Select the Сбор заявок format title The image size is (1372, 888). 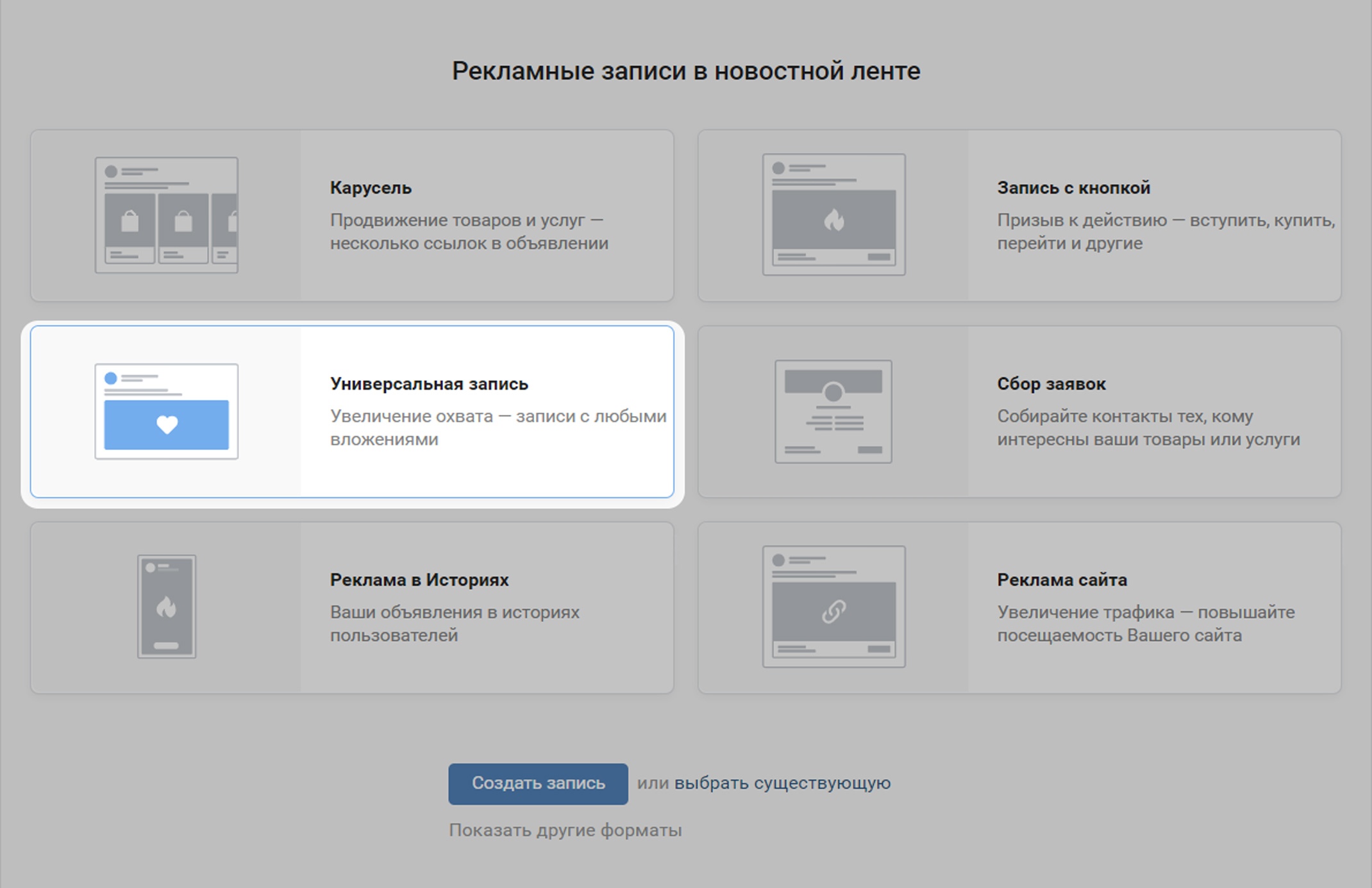tap(1051, 384)
